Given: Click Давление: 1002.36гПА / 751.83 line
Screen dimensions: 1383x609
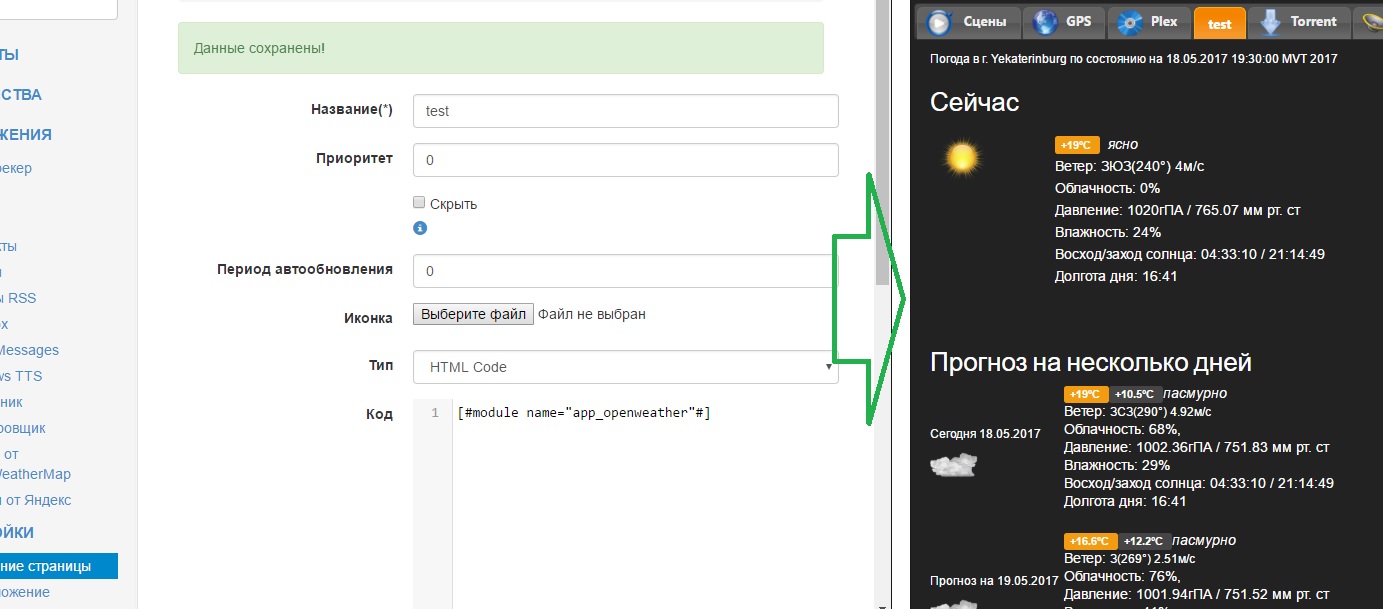Looking at the screenshot, I should coord(1196,447).
